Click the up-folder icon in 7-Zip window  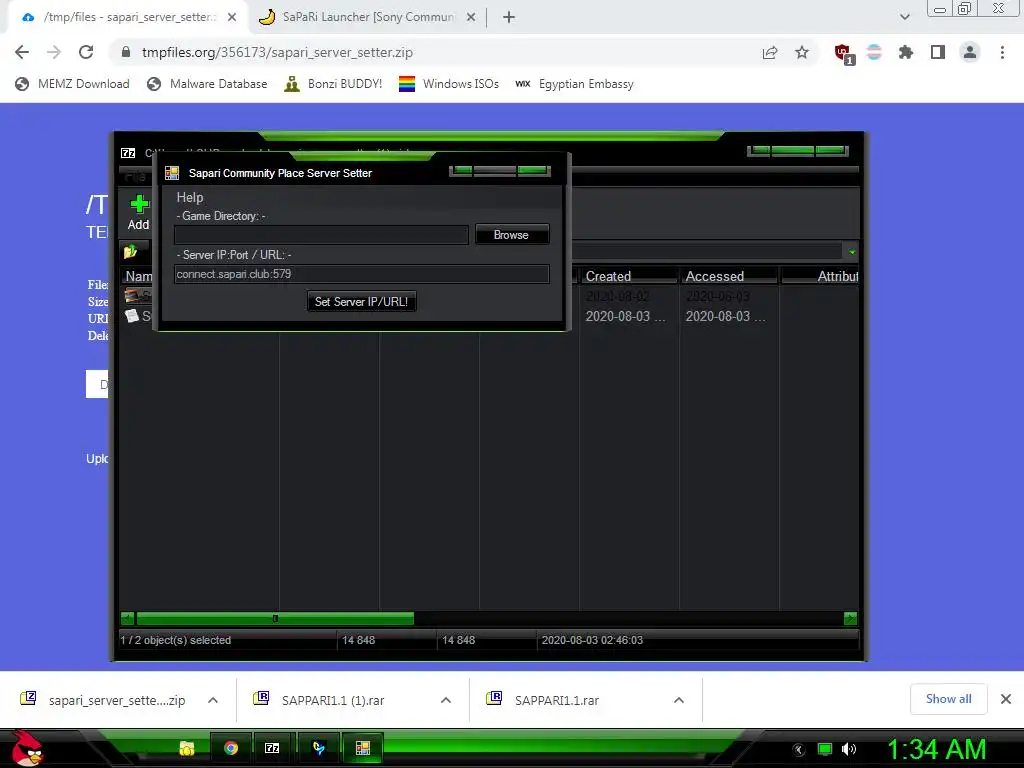point(130,251)
